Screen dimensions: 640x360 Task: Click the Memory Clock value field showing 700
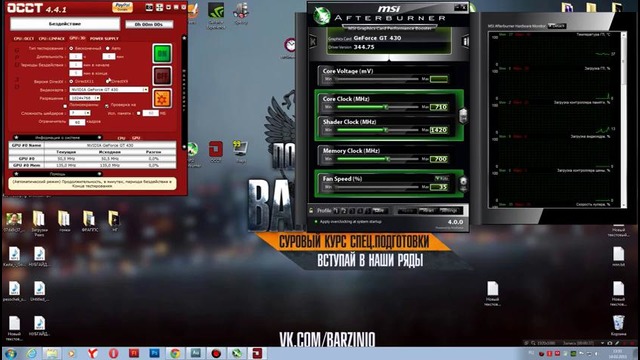[439, 159]
